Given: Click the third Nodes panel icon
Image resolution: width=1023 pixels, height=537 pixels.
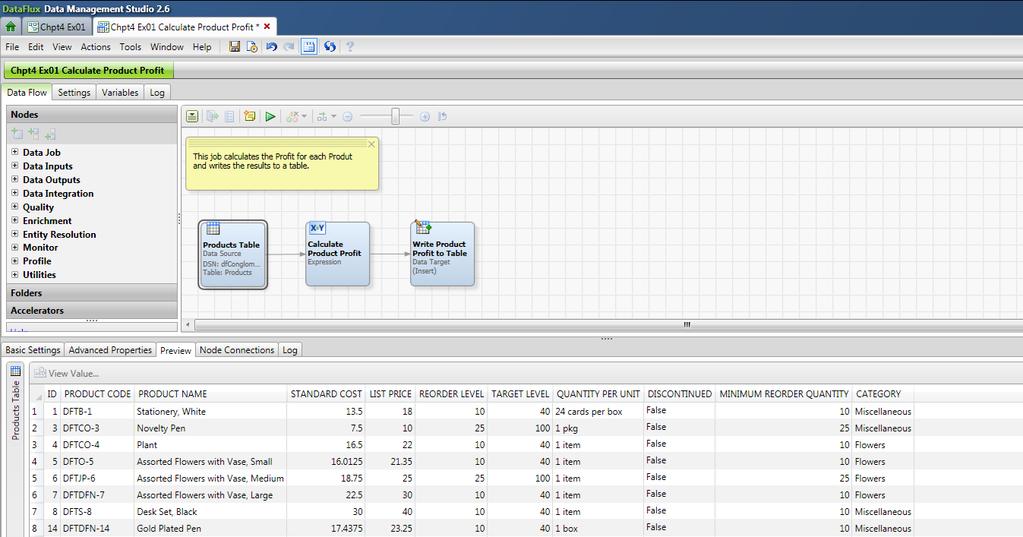Looking at the screenshot, I should [x=50, y=134].
